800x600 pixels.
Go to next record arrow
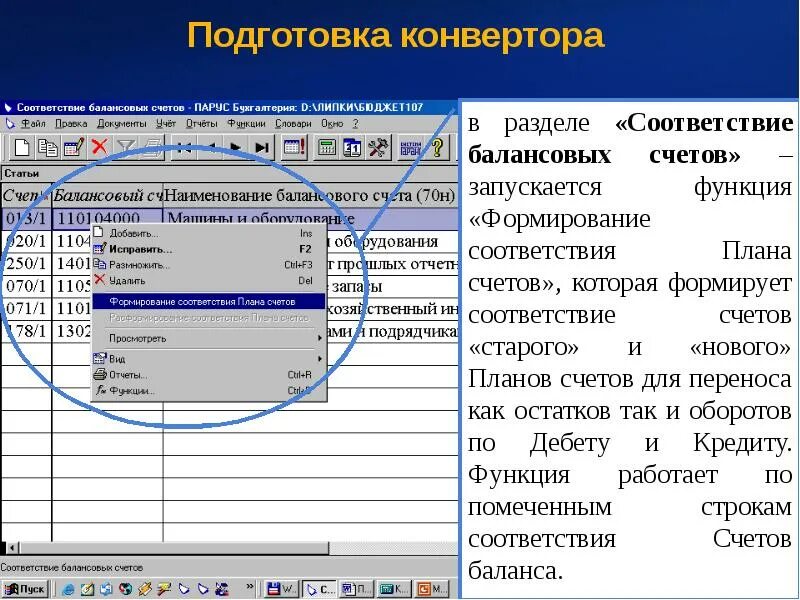tap(236, 148)
